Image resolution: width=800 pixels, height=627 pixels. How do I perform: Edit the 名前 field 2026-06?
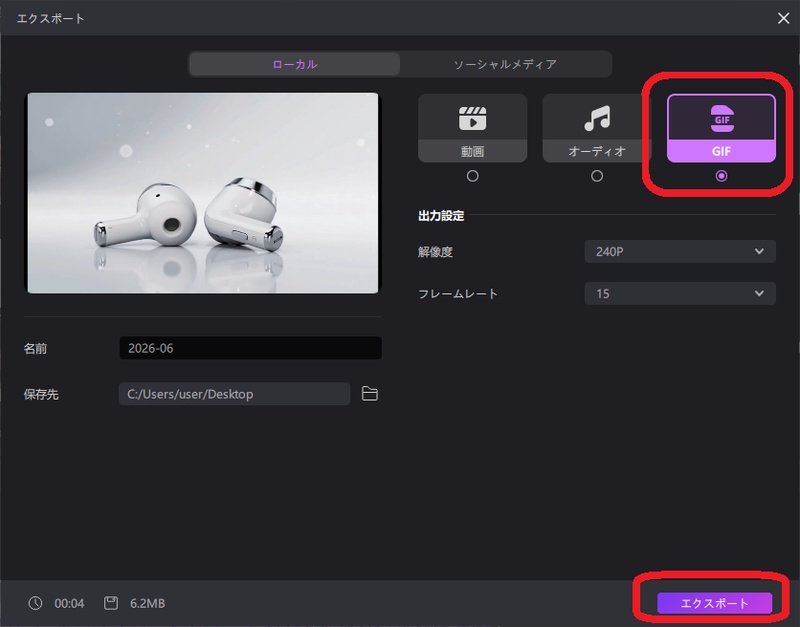[251, 348]
